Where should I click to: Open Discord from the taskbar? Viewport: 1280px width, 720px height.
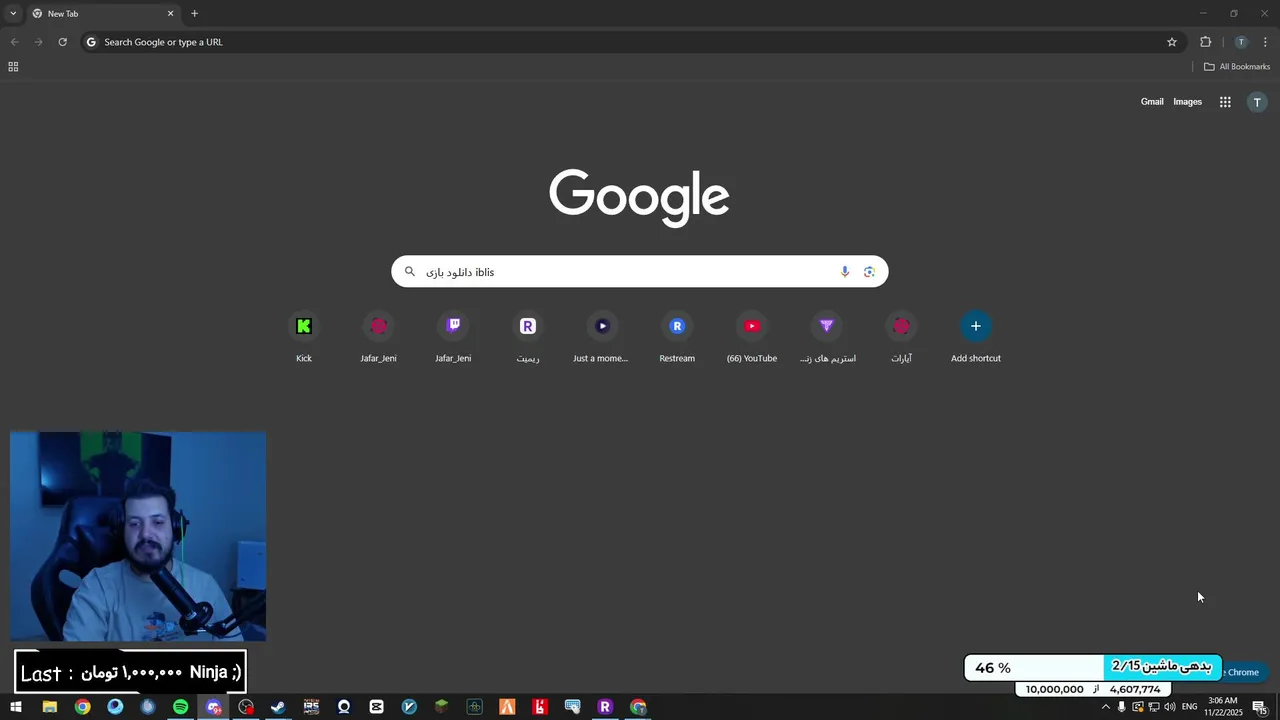point(213,707)
